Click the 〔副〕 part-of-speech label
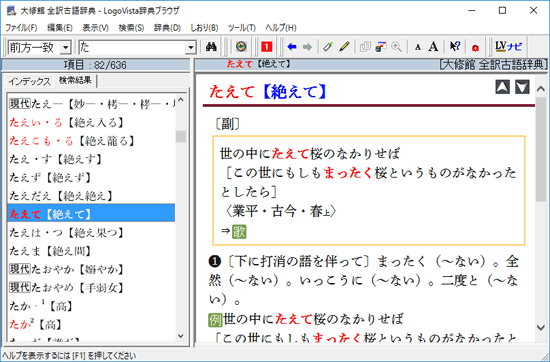Screen dimensions: 550x362 pyautogui.click(x=227, y=124)
